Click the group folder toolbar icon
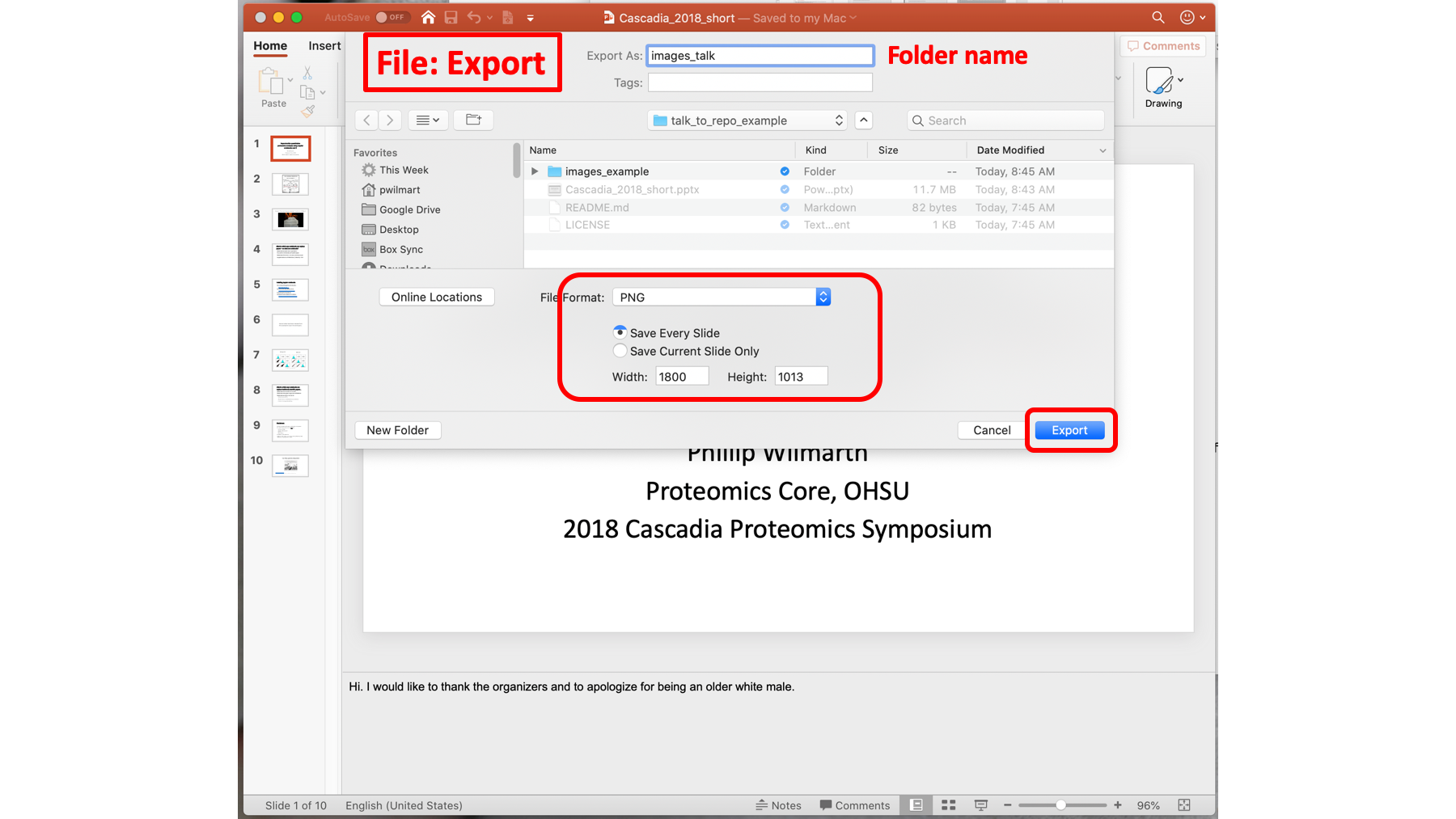This screenshot has width=1456, height=819. coord(473,120)
